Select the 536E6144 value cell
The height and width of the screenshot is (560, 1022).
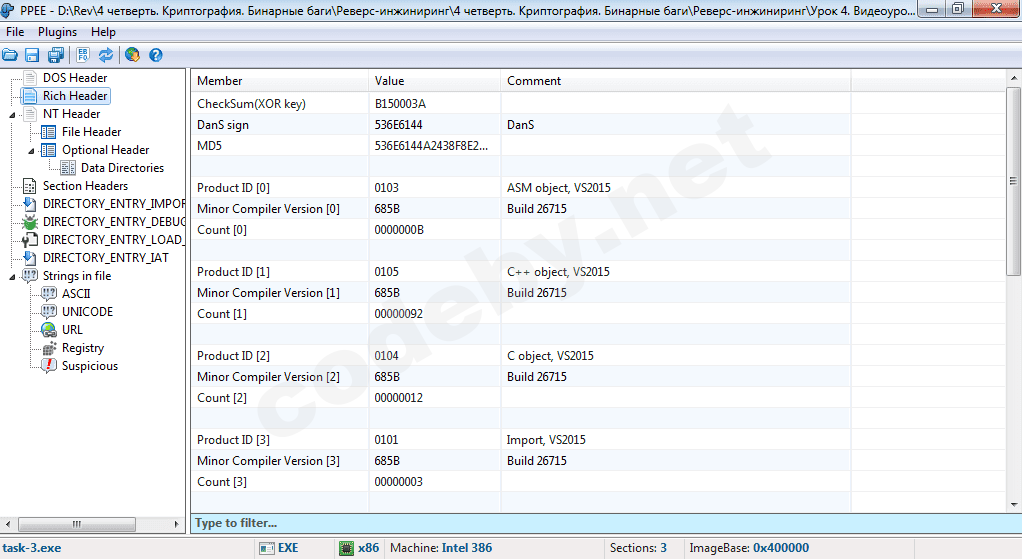tap(435, 125)
